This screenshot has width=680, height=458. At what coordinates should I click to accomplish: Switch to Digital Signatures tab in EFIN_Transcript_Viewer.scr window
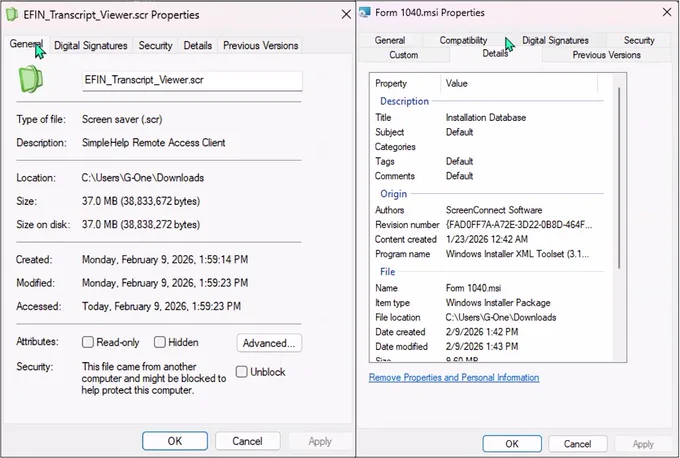pyautogui.click(x=91, y=46)
